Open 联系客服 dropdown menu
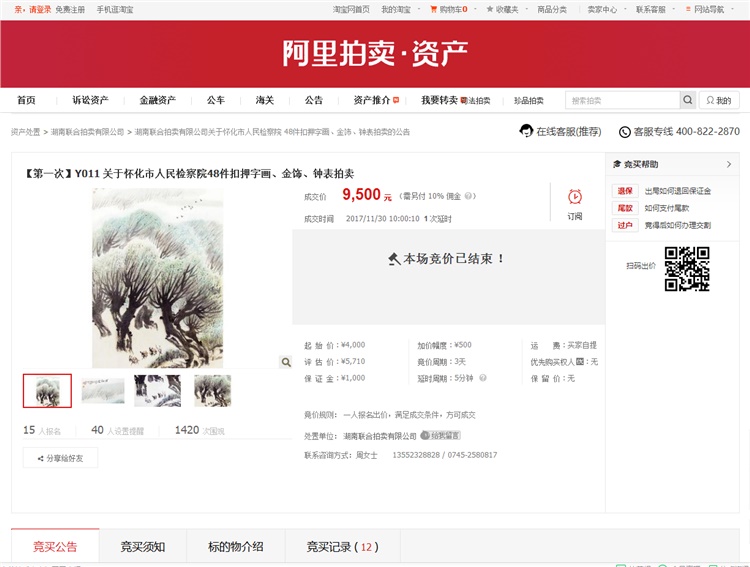 point(655,9)
